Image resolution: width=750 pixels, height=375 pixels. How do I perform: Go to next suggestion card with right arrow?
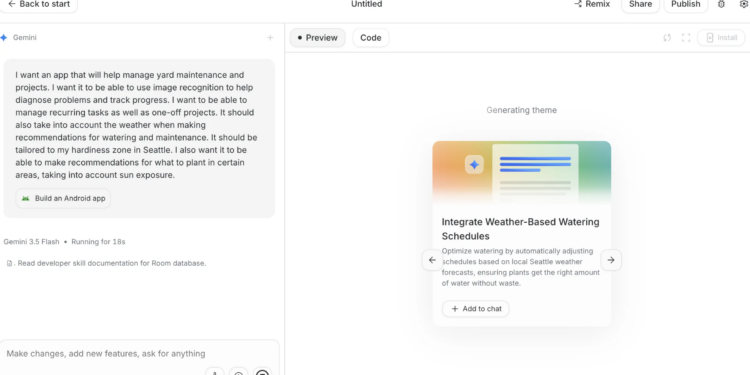[611, 260]
